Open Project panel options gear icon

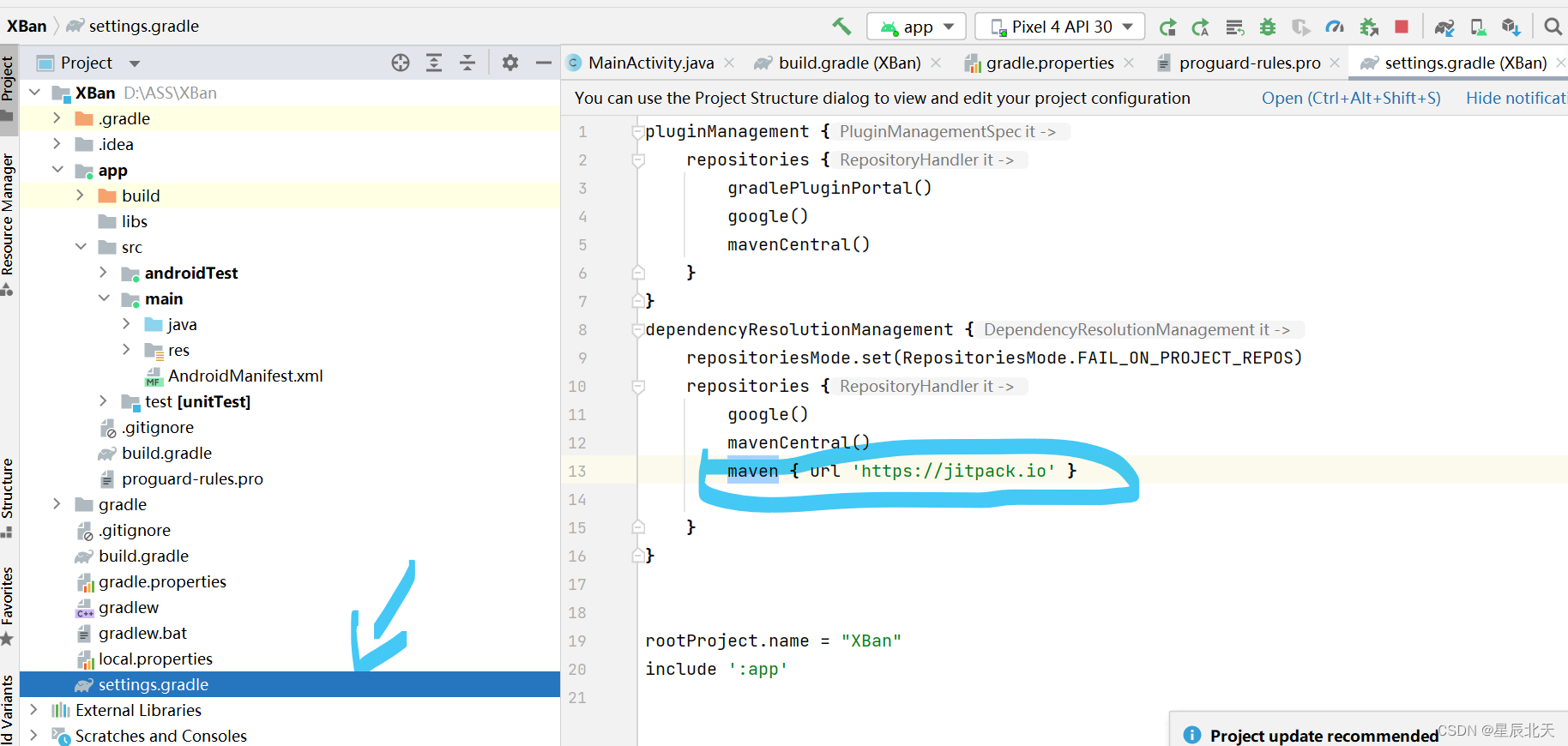[x=510, y=63]
